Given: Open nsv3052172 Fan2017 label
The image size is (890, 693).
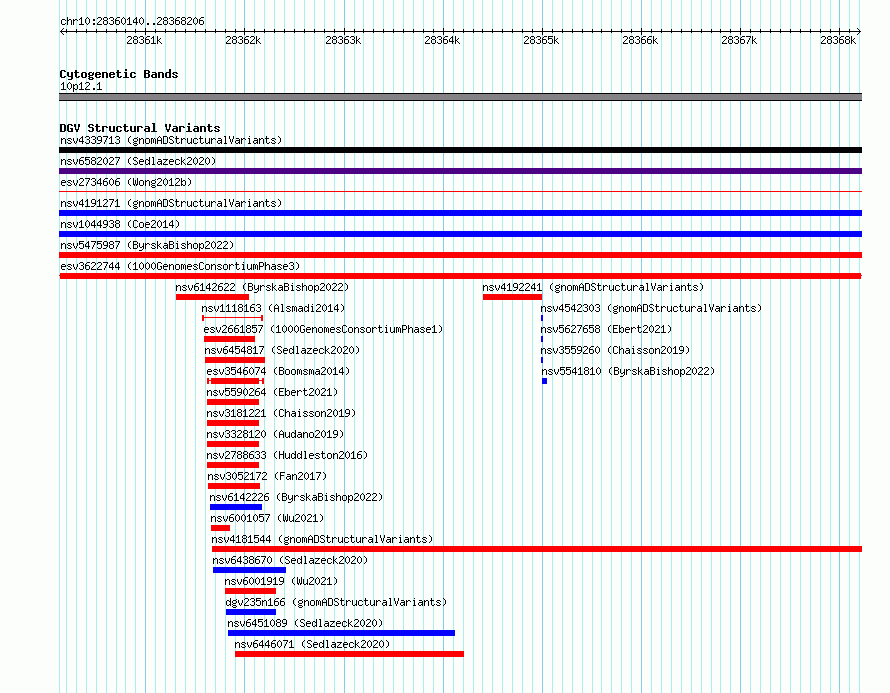Looking at the screenshot, I should click(x=267, y=476).
